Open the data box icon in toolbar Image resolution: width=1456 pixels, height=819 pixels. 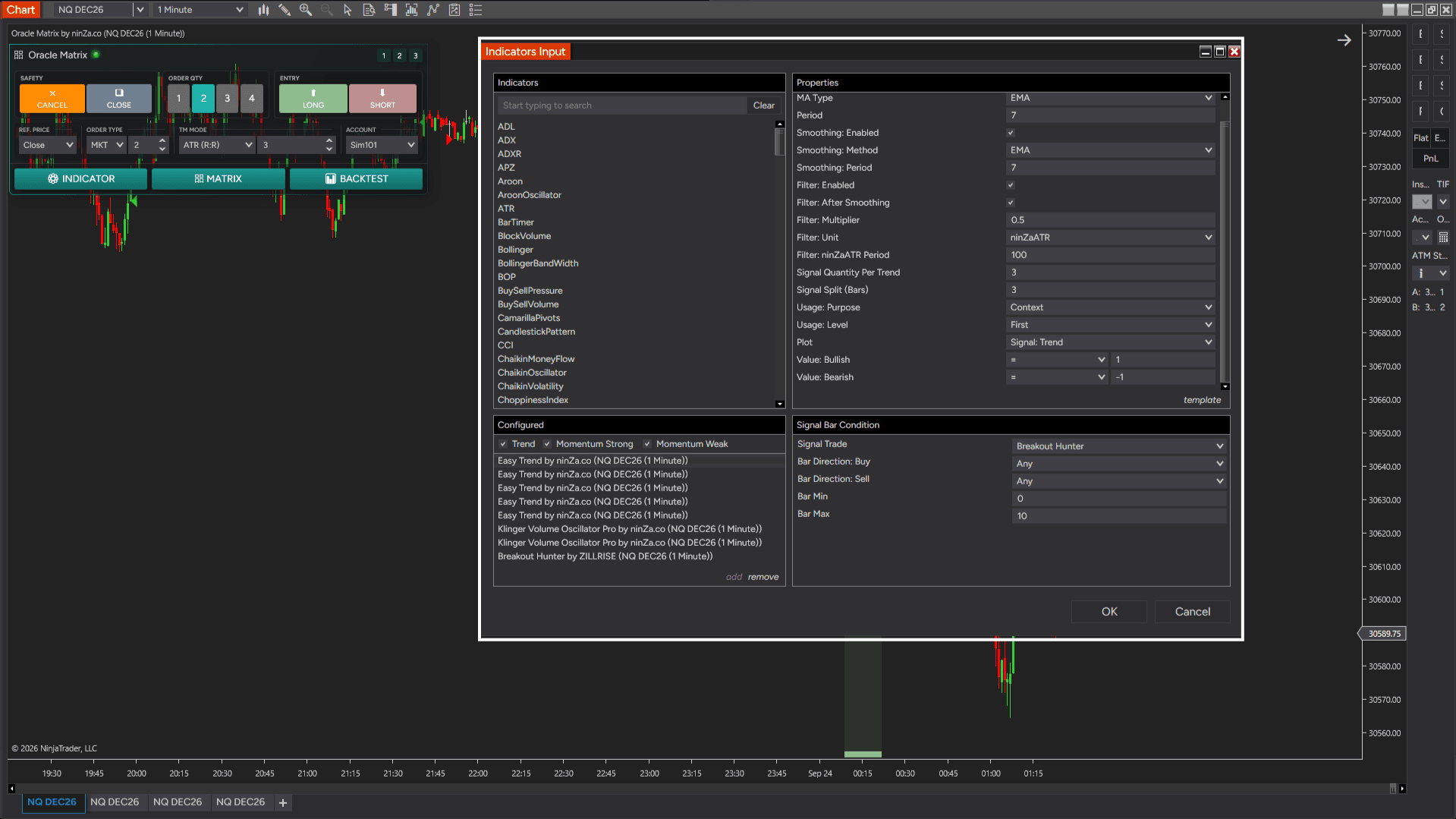[369, 10]
